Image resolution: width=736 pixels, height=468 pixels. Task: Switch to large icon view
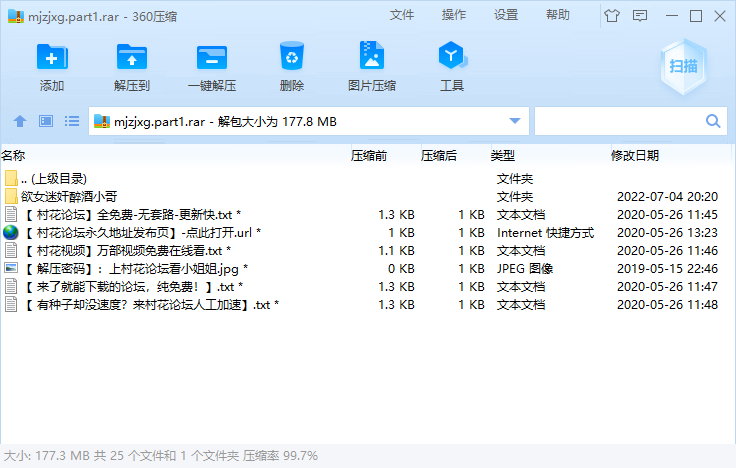46,121
